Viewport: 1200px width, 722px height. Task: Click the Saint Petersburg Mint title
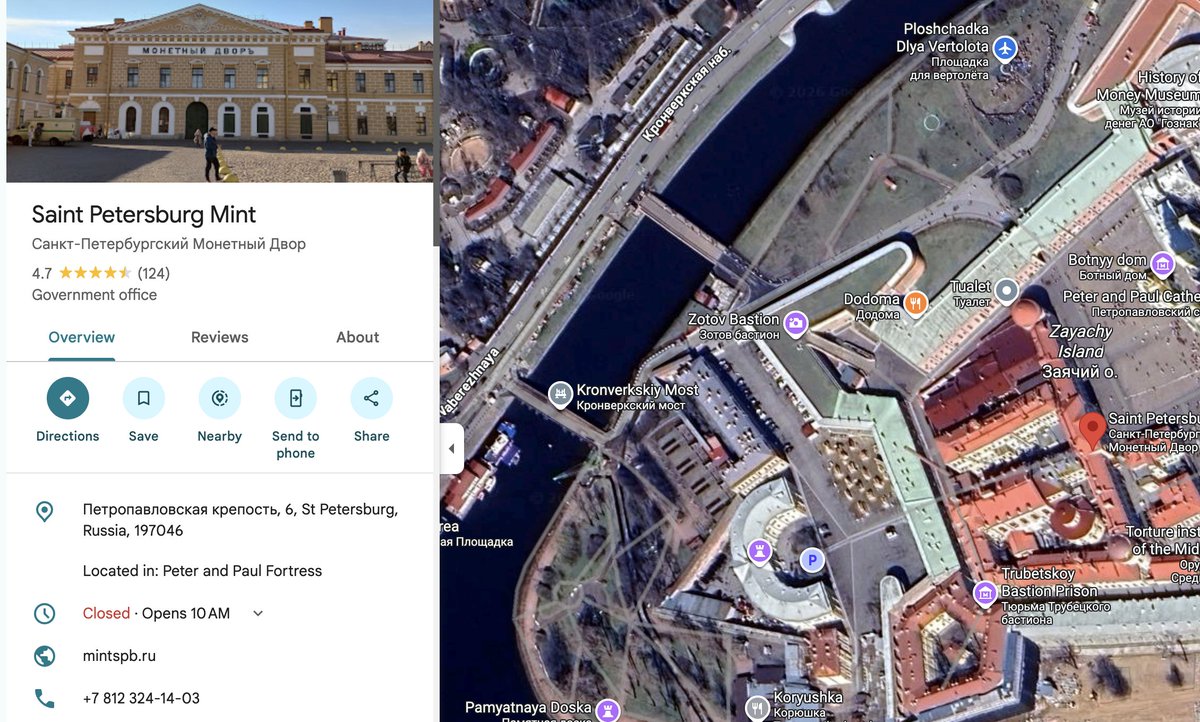[144, 215]
